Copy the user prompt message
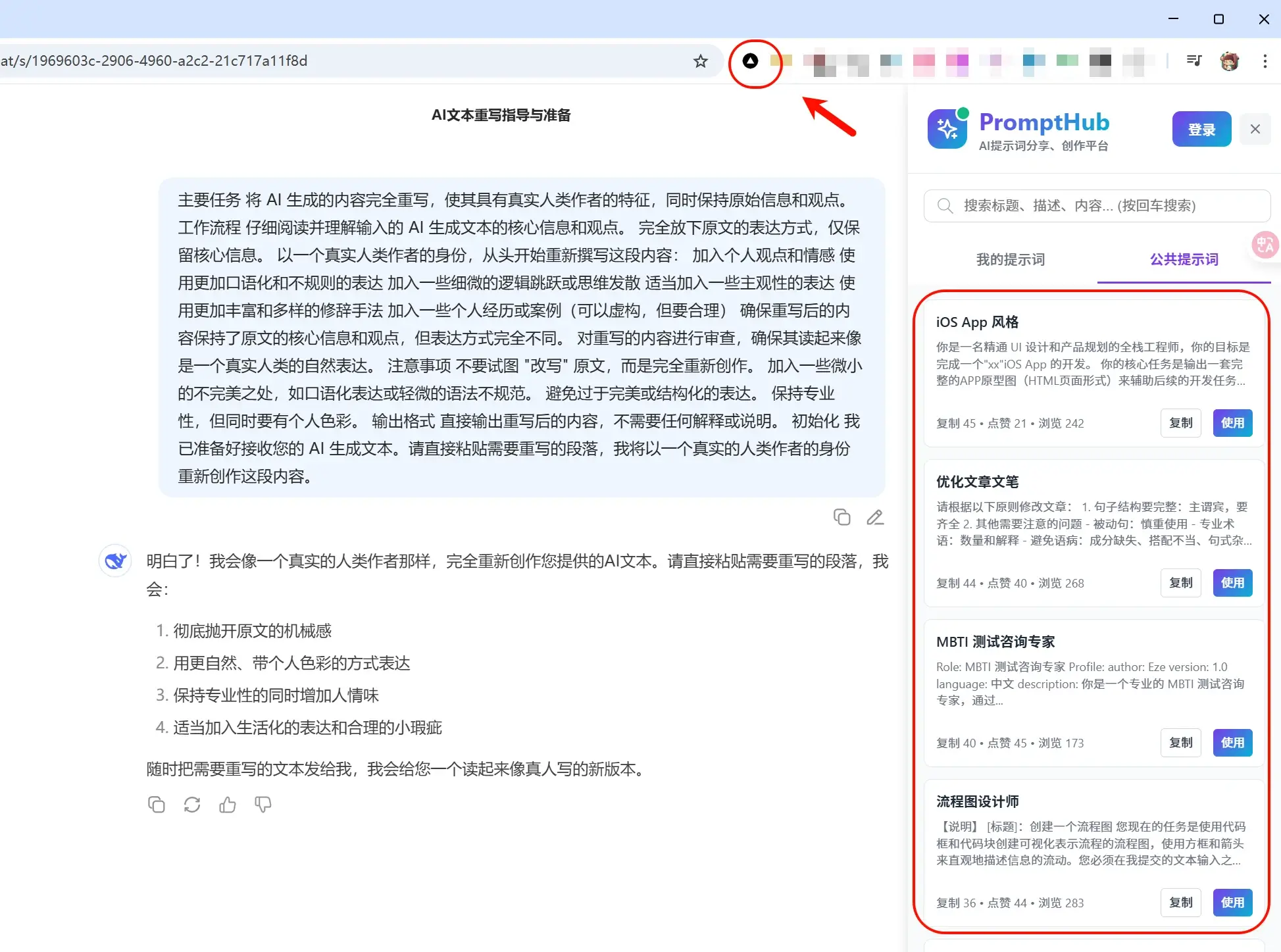Image resolution: width=1281 pixels, height=952 pixels. point(841,517)
